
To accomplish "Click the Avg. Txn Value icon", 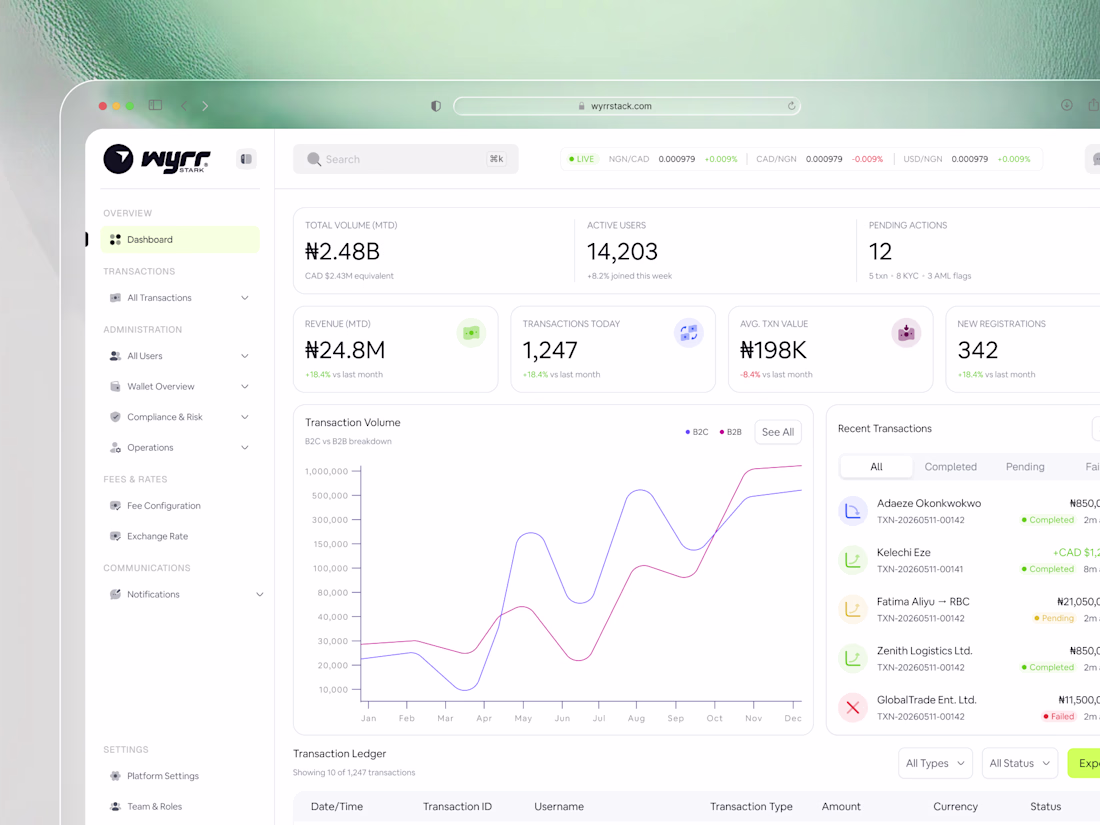I will [906, 333].
